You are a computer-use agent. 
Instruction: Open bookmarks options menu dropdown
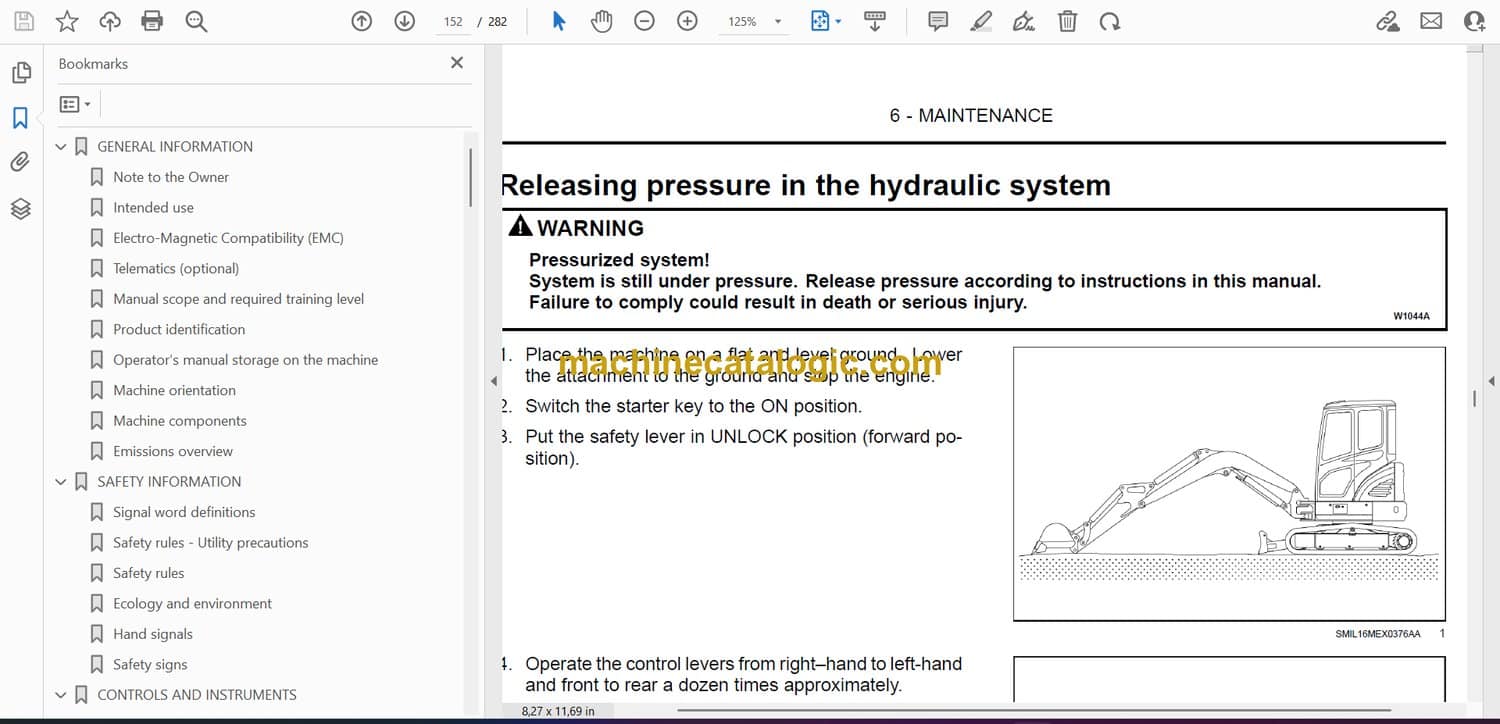point(75,104)
